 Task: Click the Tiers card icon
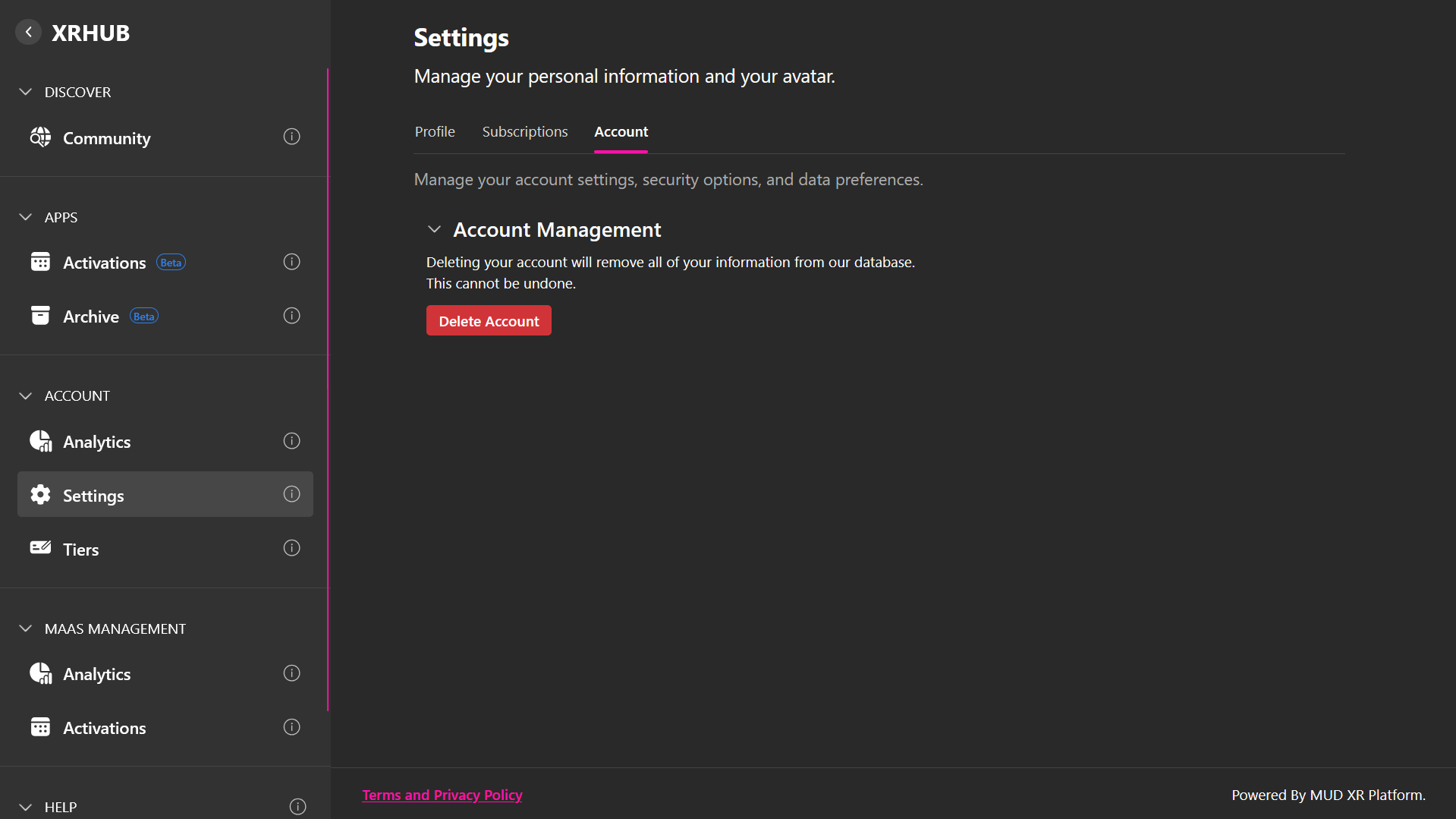pyautogui.click(x=40, y=548)
